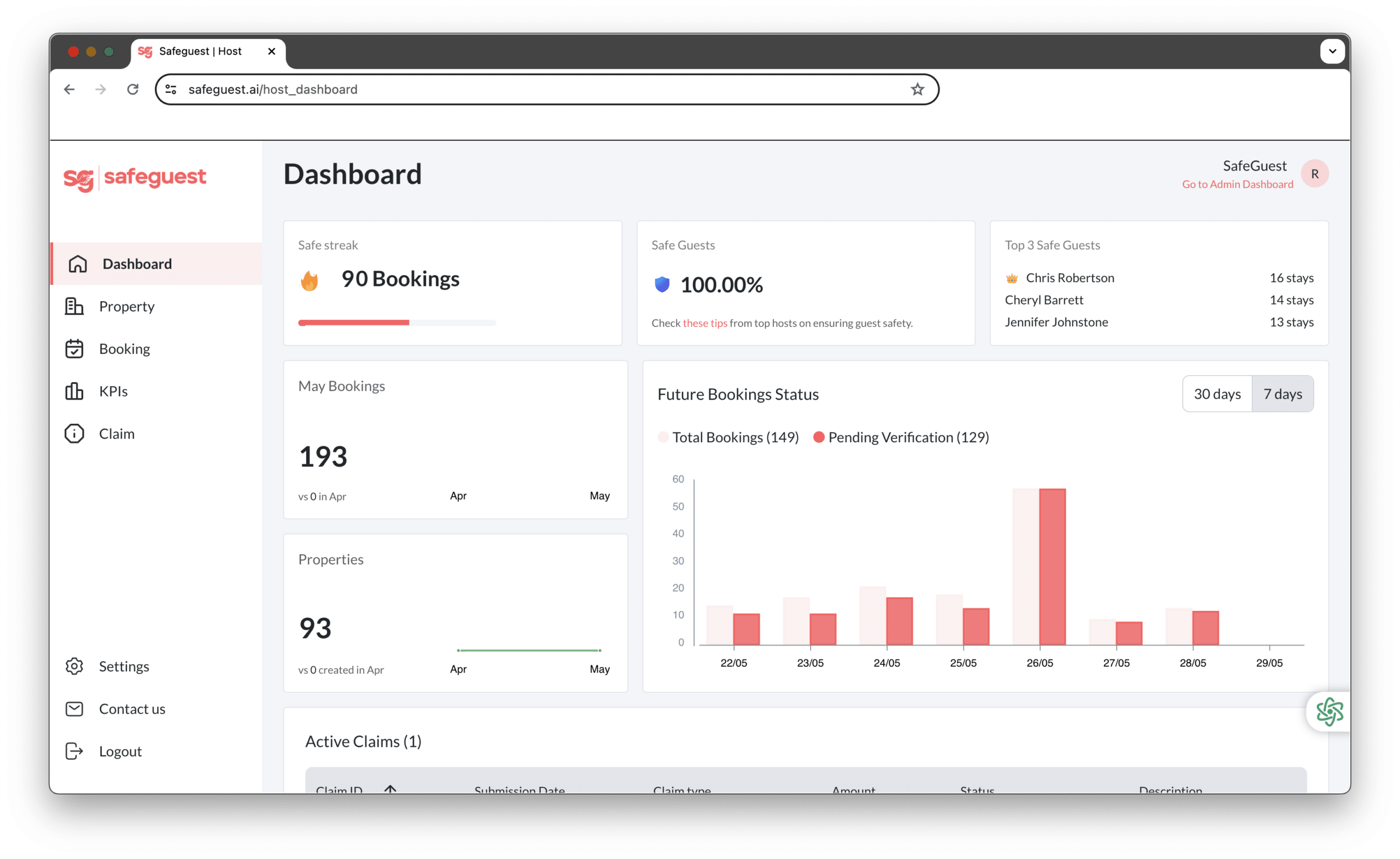Open Settings gear icon in sidebar

click(74, 666)
